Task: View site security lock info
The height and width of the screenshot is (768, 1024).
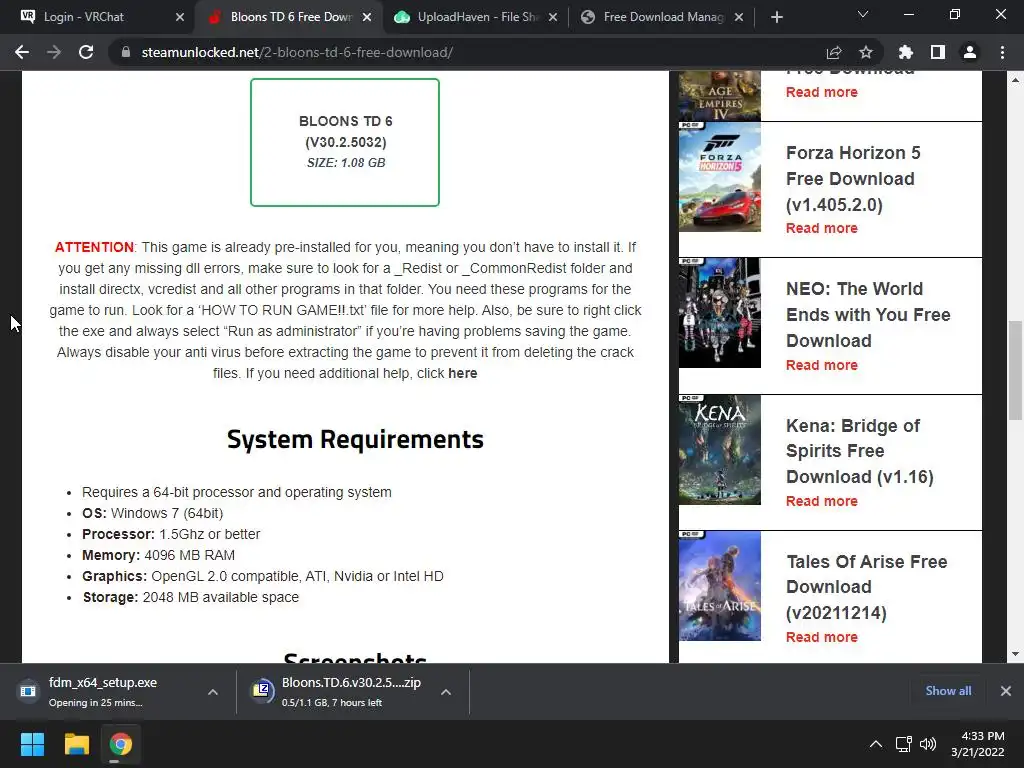Action: click(125, 52)
